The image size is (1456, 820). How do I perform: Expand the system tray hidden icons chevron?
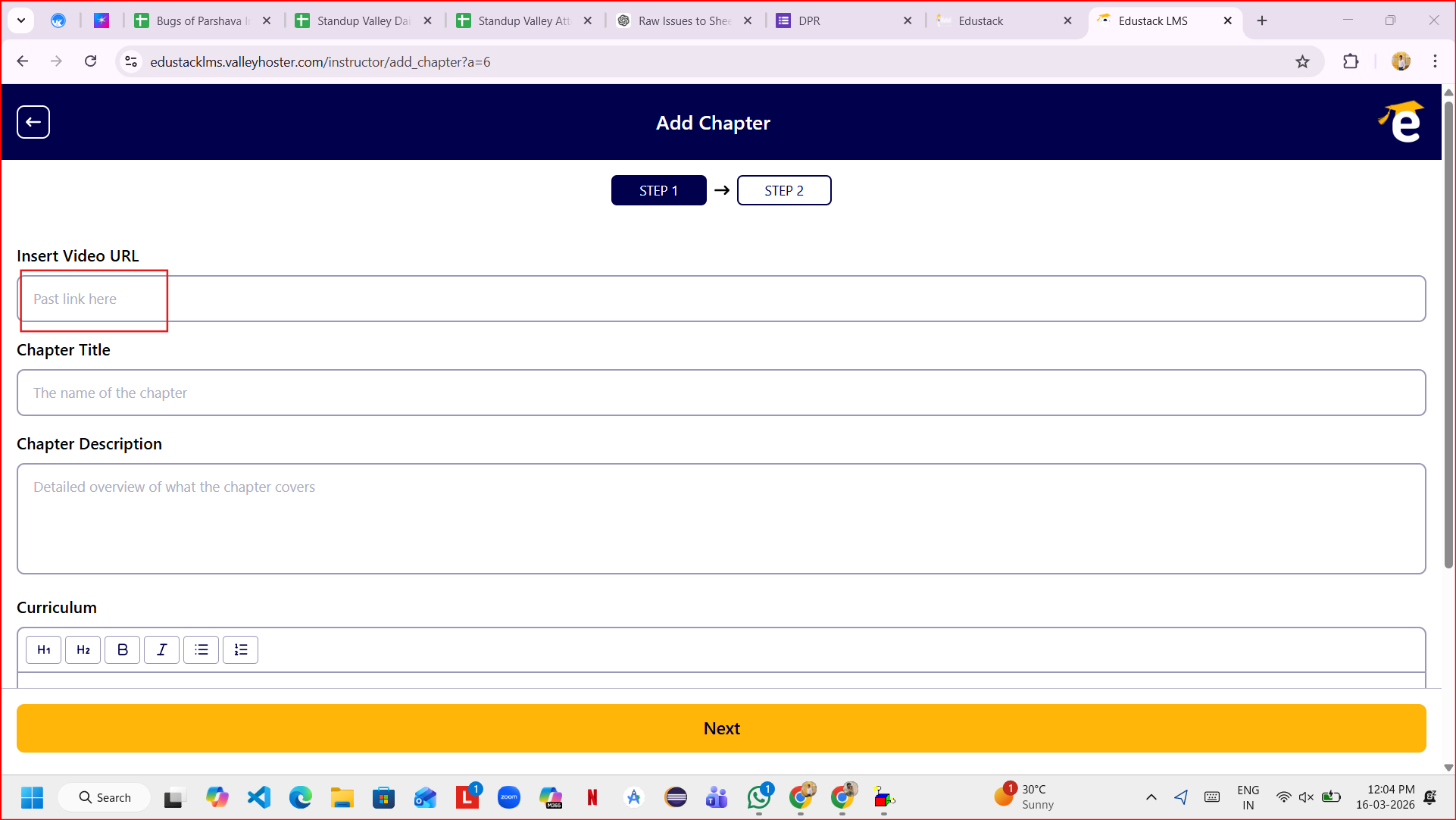[1151, 797]
